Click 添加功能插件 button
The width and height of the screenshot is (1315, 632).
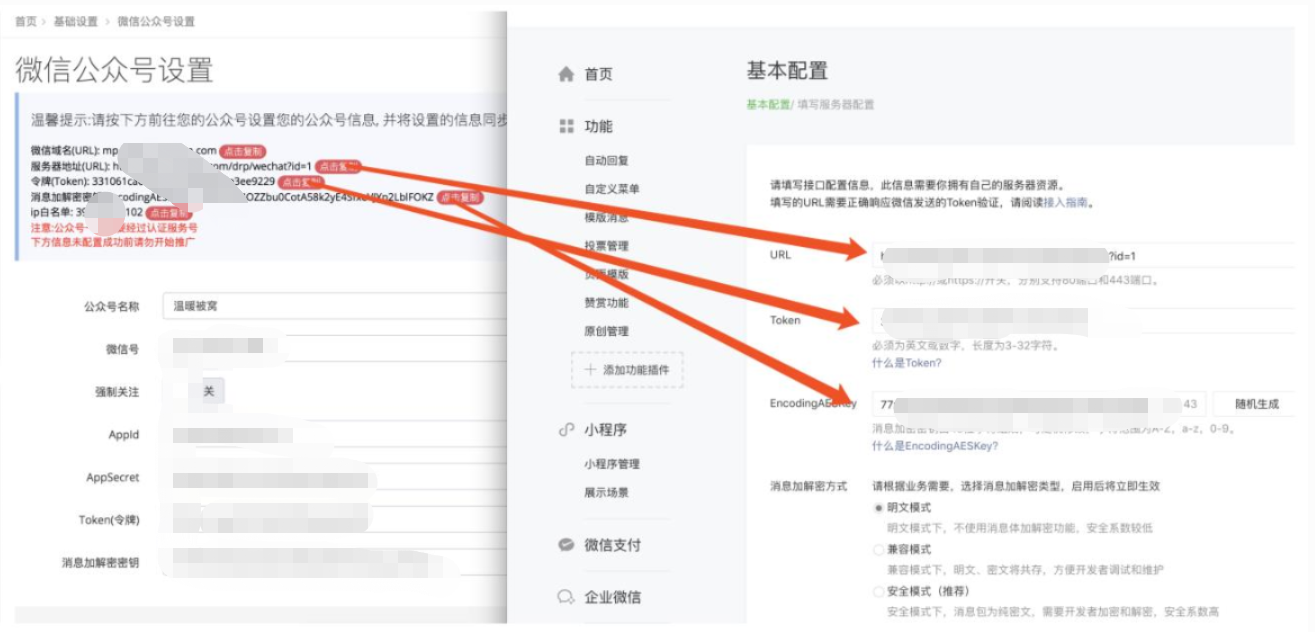627,370
